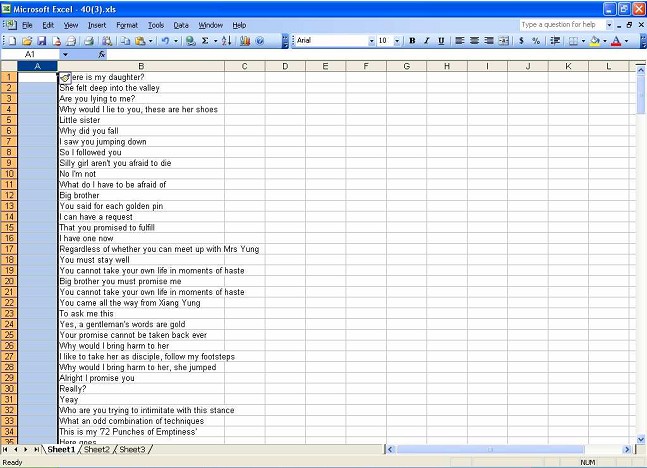Open the Paste options dropdown arrow
This screenshot has width=647, height=468.
click(151, 40)
